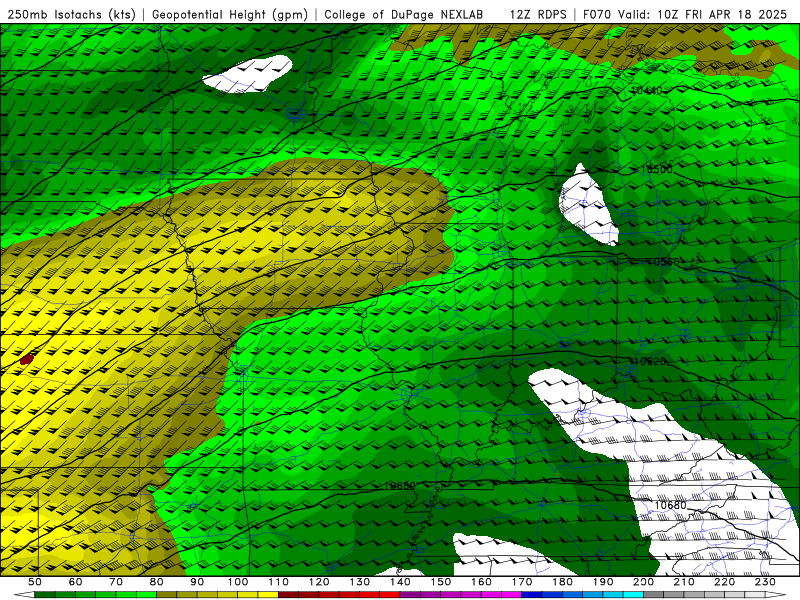Screen dimensions: 800x600
Task: Click the 'F070 Valid: 10Z FRI APR 18 2025' text
Action: point(685,14)
